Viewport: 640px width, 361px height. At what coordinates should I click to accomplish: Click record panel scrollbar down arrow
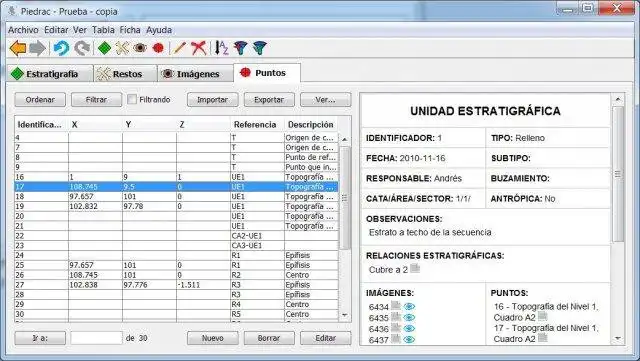(618, 338)
